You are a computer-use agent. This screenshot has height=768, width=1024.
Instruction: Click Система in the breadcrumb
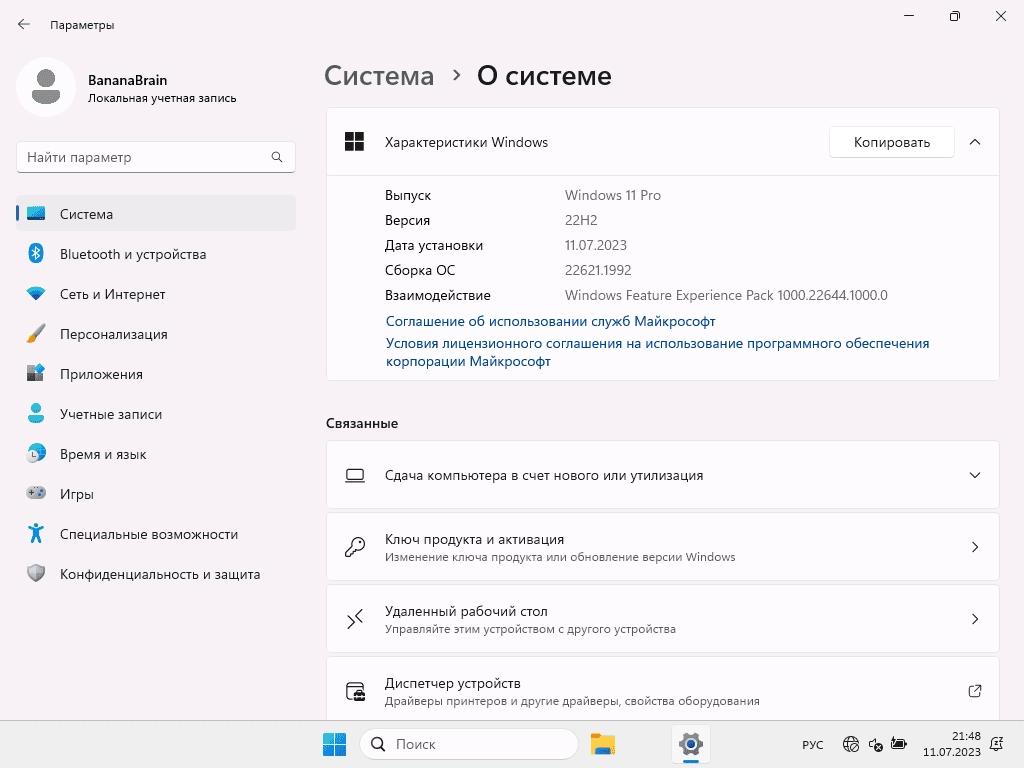point(379,76)
